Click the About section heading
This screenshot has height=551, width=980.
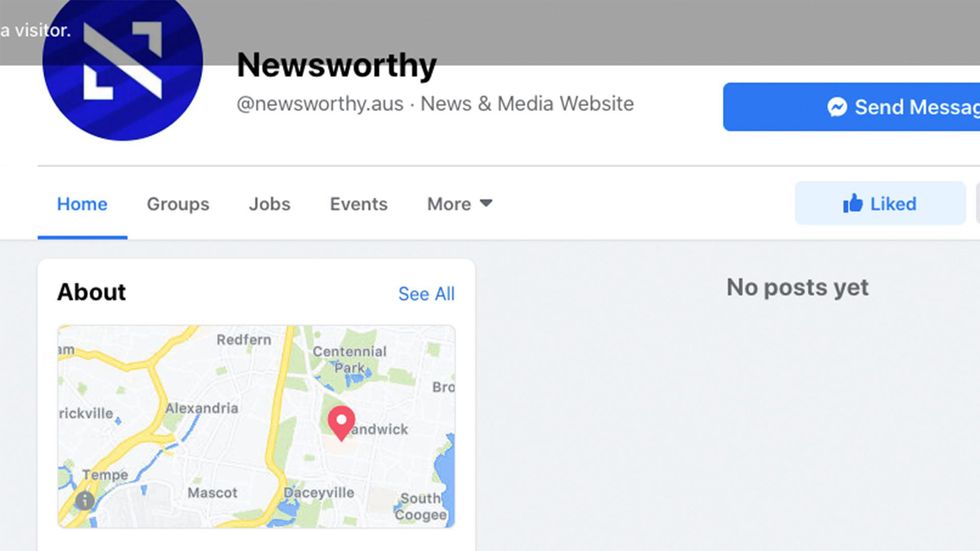[91, 292]
